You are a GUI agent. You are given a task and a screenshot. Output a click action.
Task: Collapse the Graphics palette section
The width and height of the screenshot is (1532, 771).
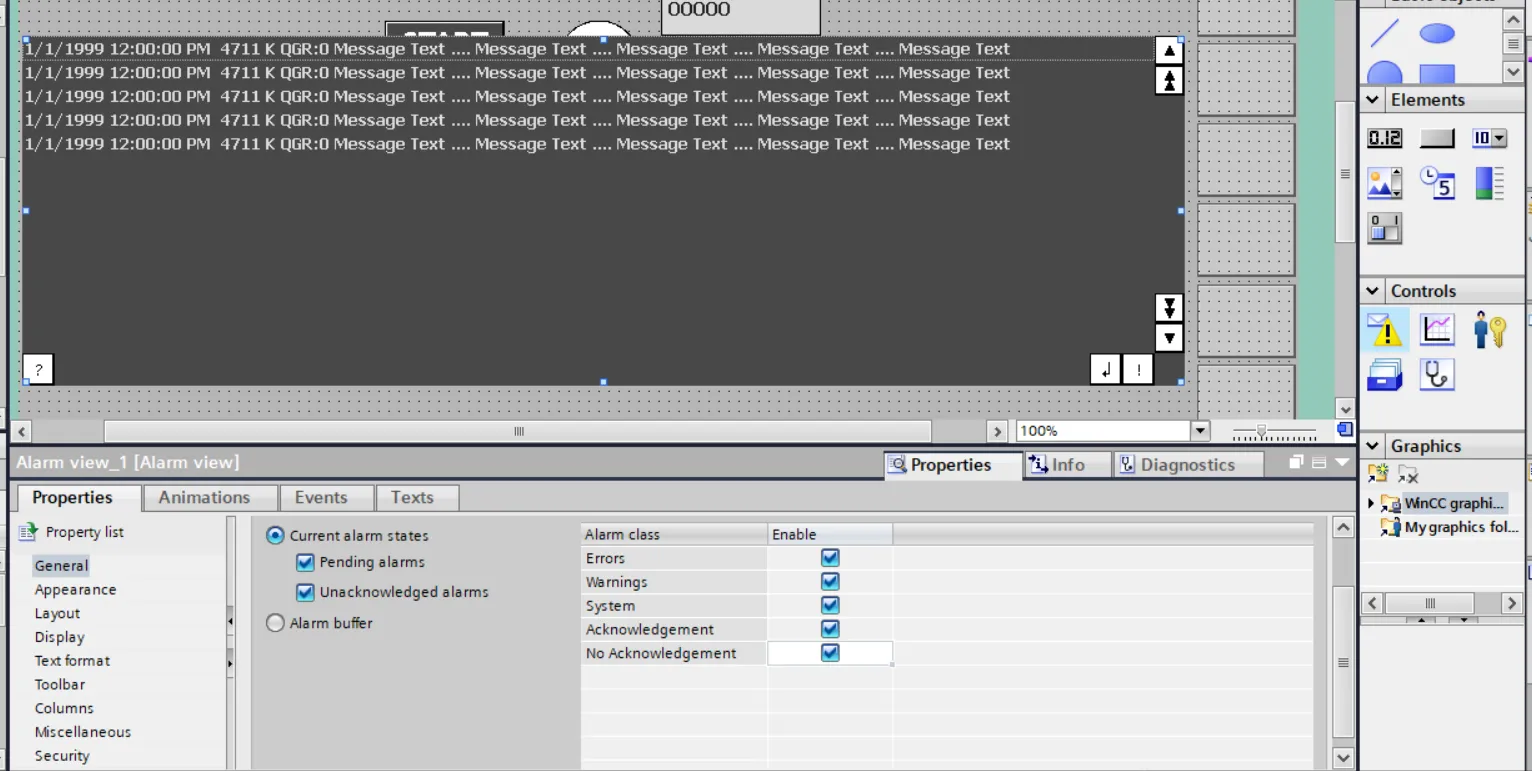(x=1372, y=446)
